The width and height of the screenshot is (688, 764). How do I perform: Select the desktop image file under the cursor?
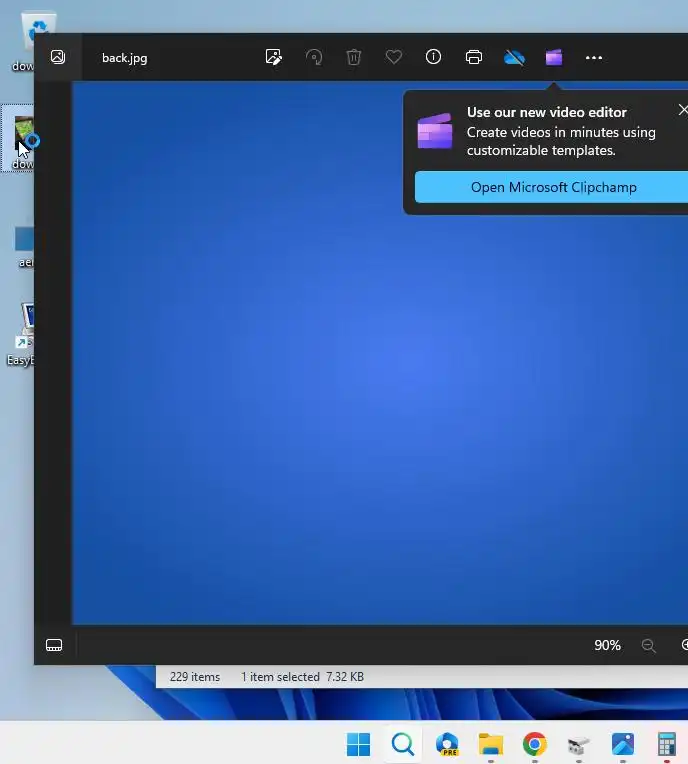[x=19, y=139]
